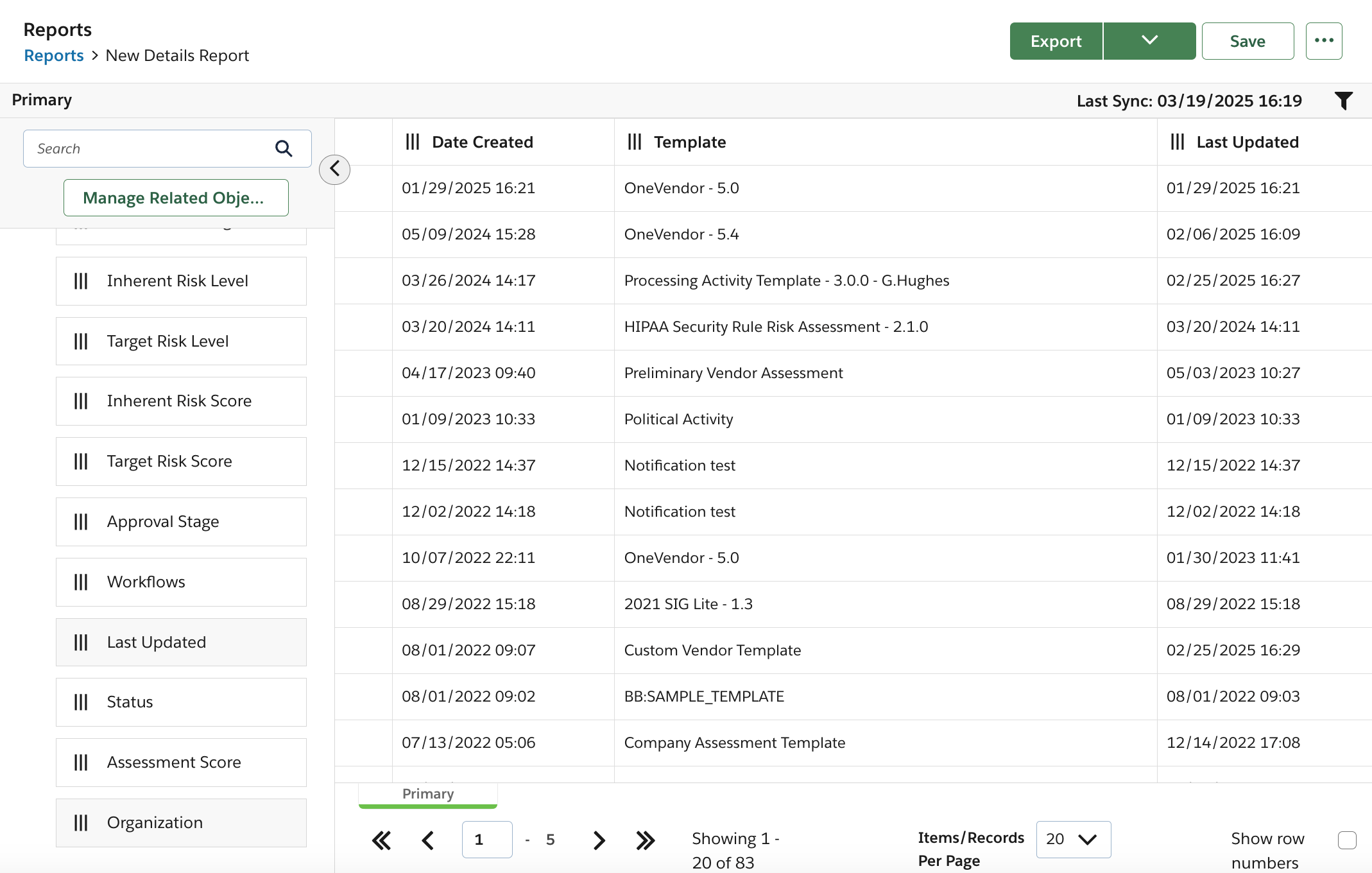
Task: Jump to the last page of results
Action: click(x=646, y=839)
